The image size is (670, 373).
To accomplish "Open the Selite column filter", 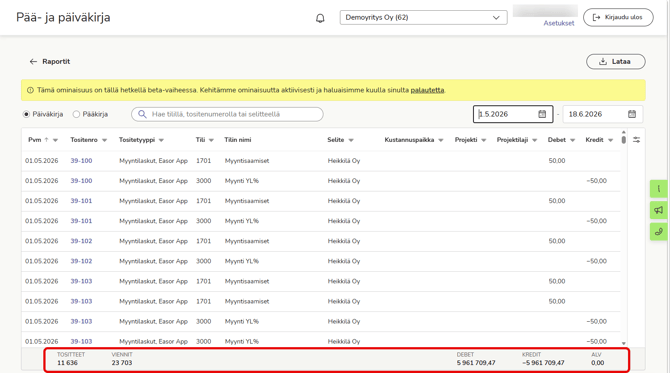I will click(x=351, y=140).
